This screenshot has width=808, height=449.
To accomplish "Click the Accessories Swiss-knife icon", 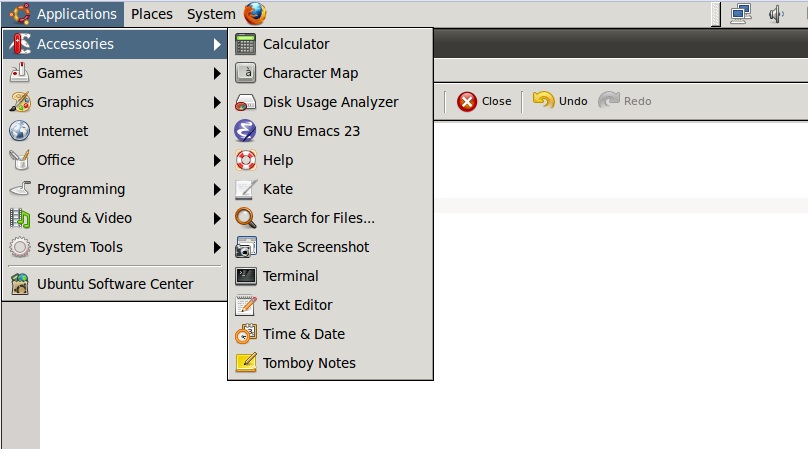I will coord(20,44).
